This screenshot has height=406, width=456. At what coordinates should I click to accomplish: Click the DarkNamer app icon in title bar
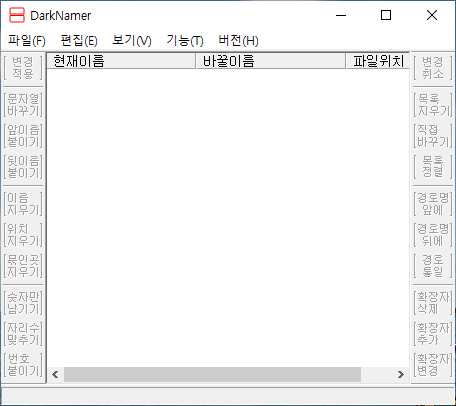coord(17,15)
